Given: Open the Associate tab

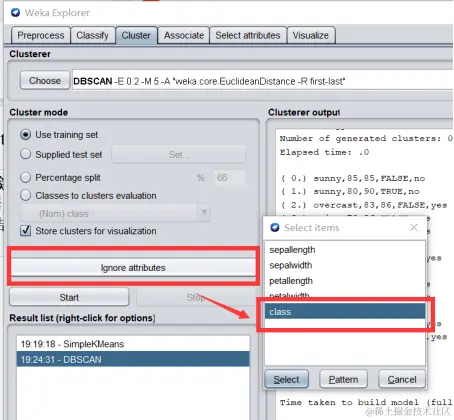Looking at the screenshot, I should tap(184, 35).
